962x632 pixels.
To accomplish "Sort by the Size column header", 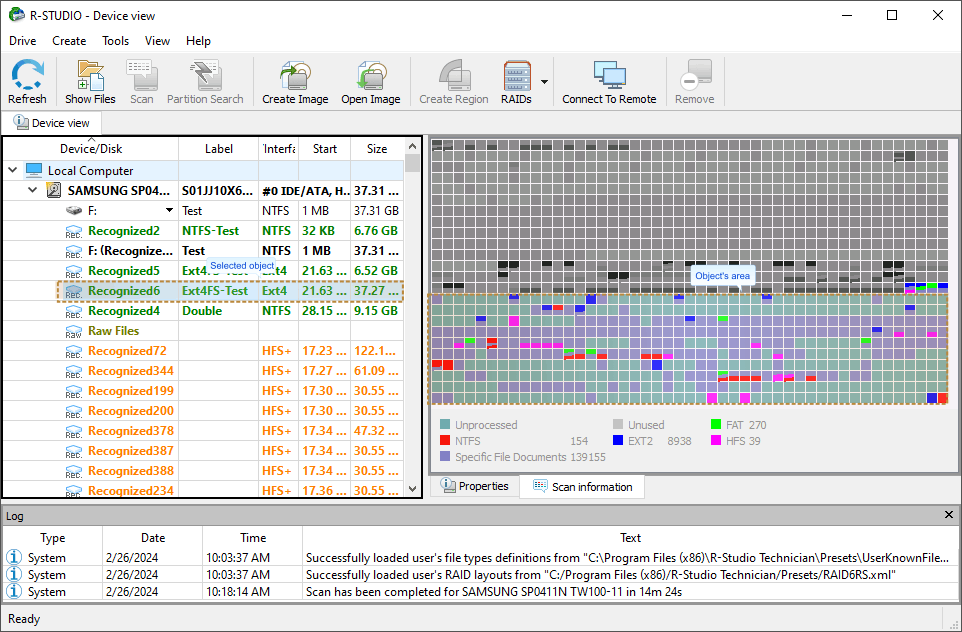I will coord(377,149).
